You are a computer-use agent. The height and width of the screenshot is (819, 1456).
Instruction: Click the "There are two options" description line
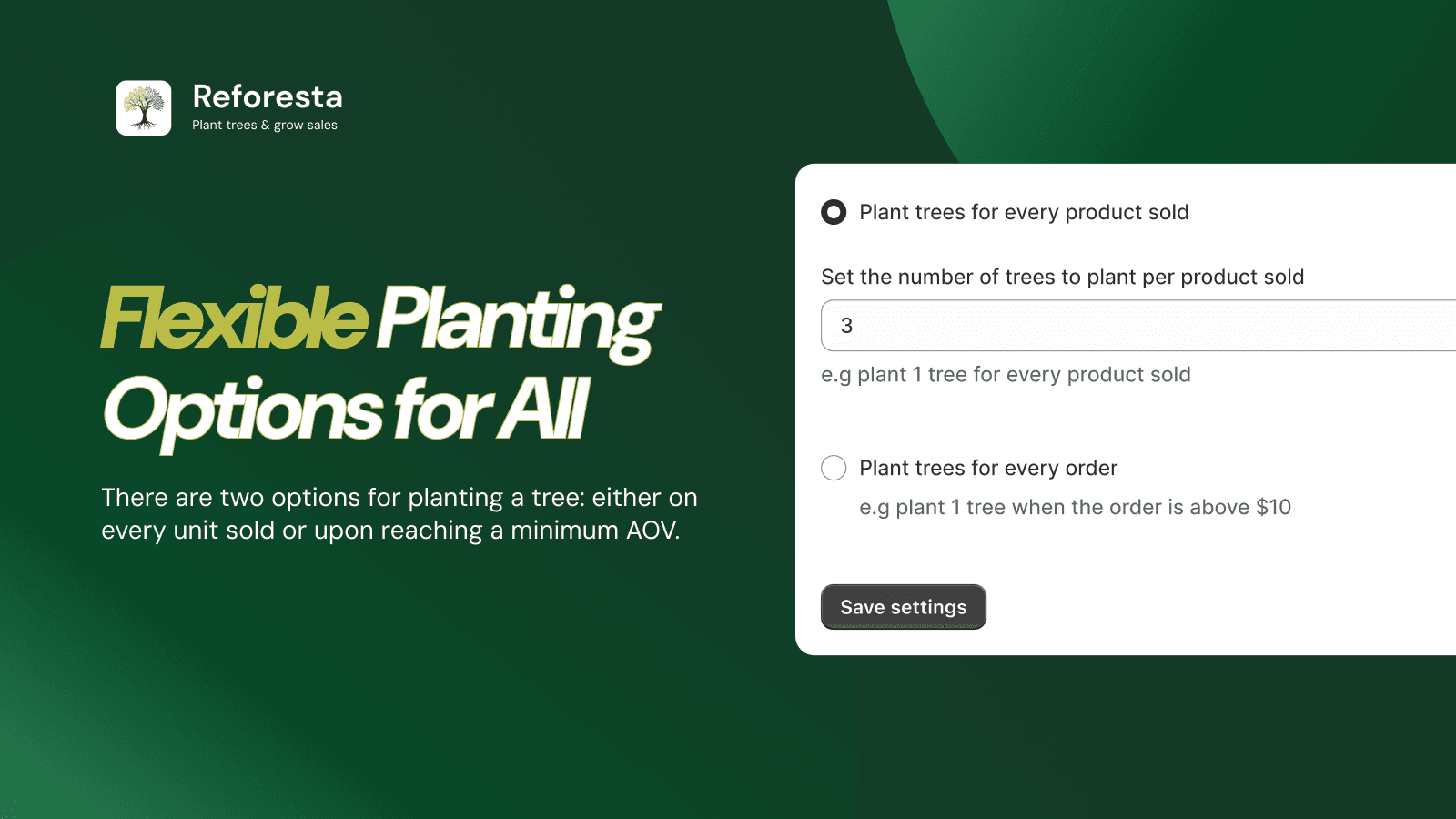click(399, 498)
